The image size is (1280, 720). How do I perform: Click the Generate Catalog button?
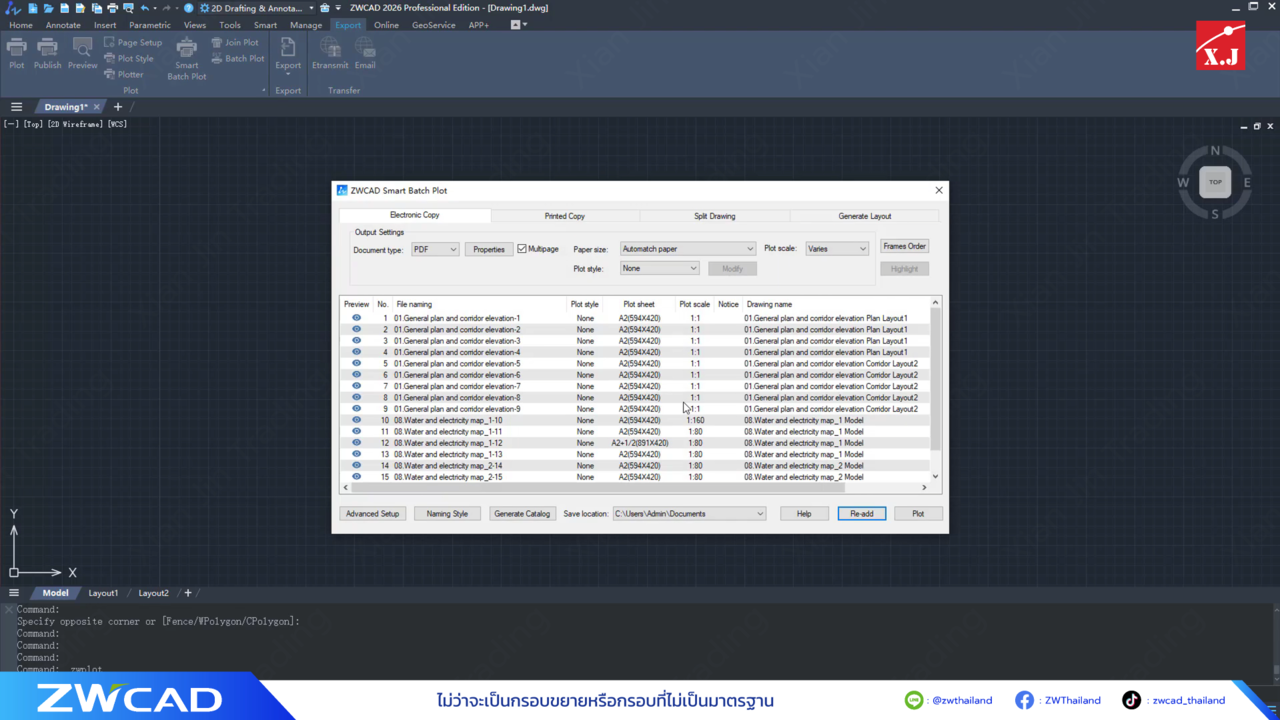522,514
